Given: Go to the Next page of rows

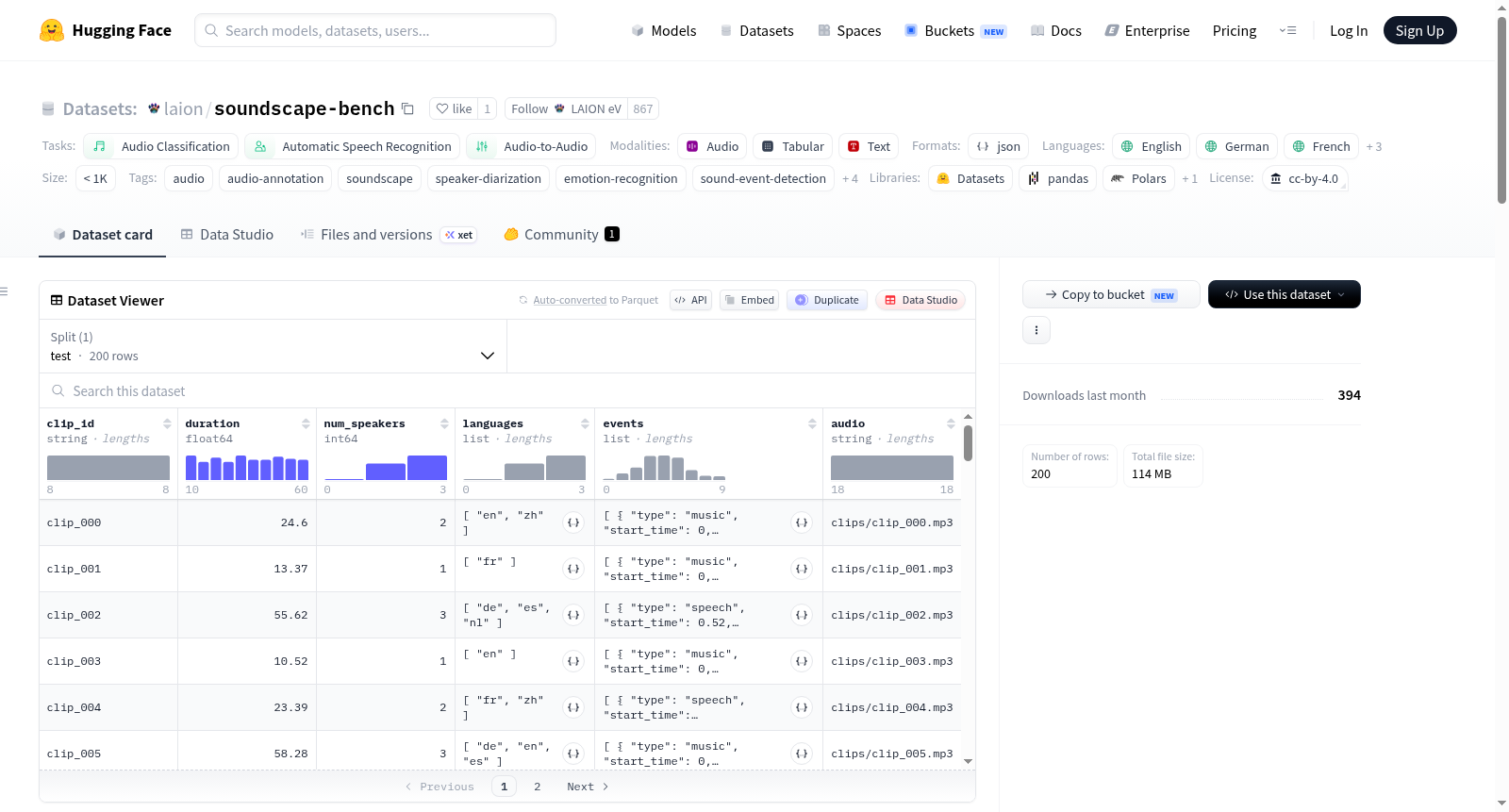Looking at the screenshot, I should pyautogui.click(x=588, y=787).
